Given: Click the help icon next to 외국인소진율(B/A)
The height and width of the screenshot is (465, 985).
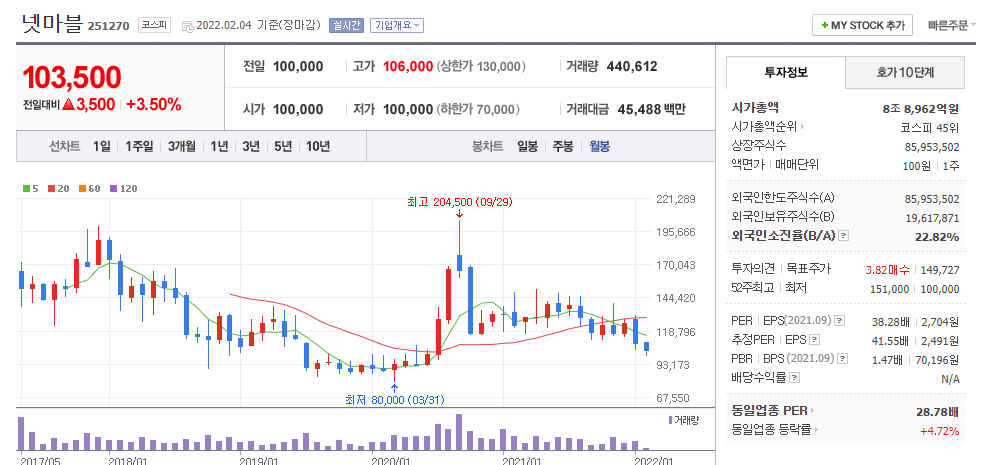Looking at the screenshot, I should point(844,236).
